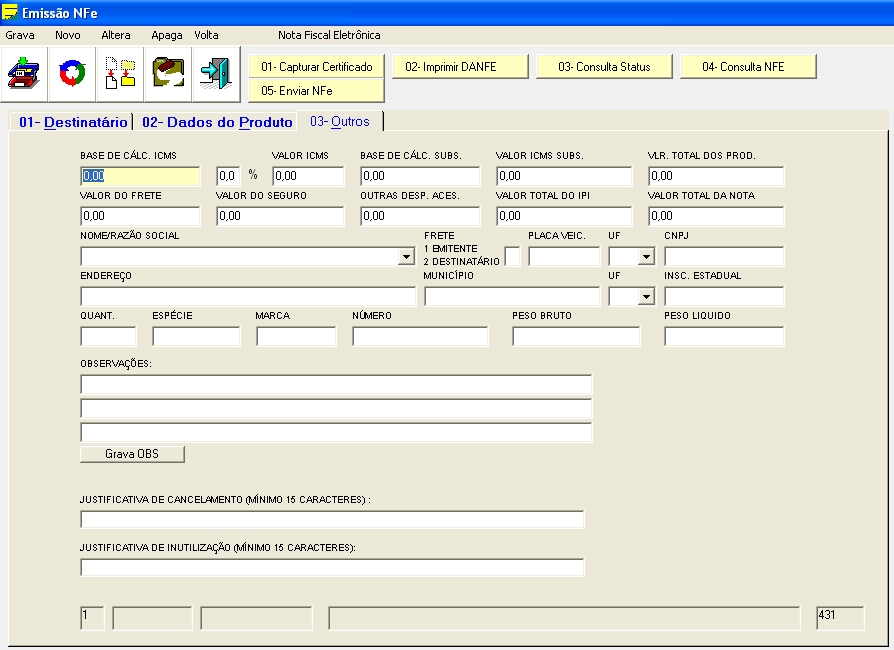Open the 02- Dados do Produto tab
894x650 pixels.
click(x=217, y=122)
